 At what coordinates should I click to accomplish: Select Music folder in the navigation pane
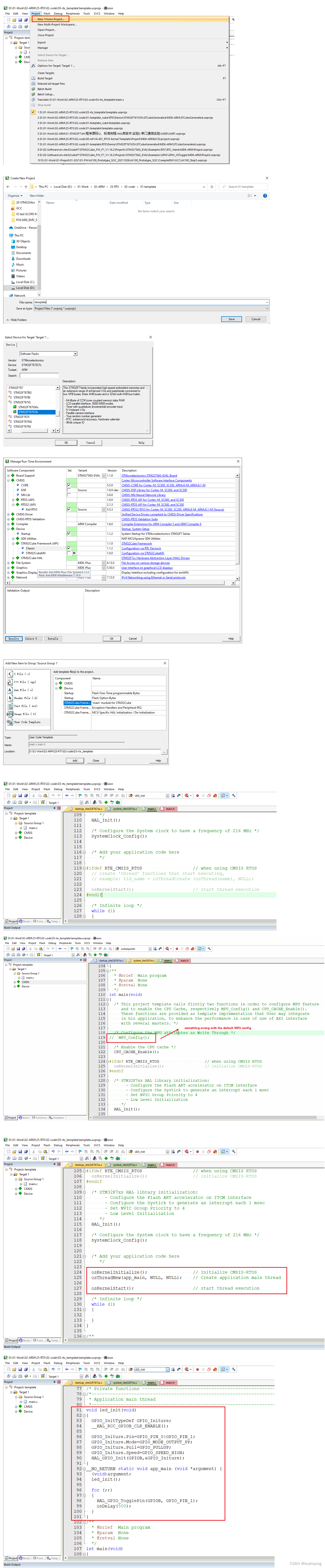[x=20, y=265]
